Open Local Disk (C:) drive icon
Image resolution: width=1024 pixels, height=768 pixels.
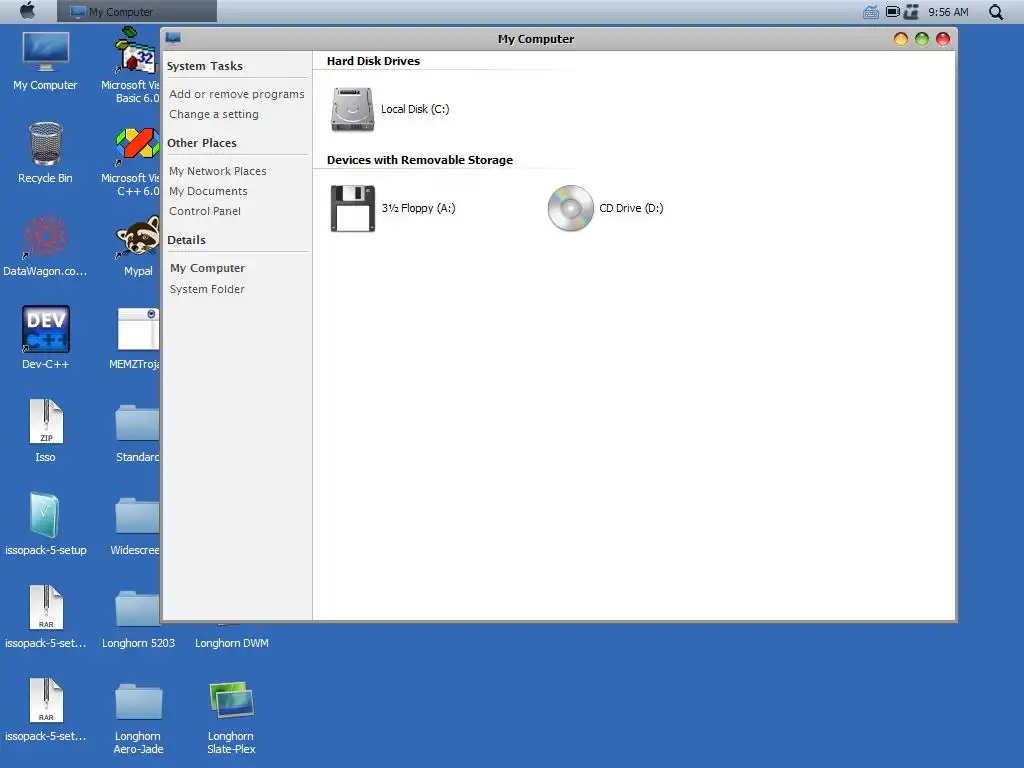[x=353, y=109]
